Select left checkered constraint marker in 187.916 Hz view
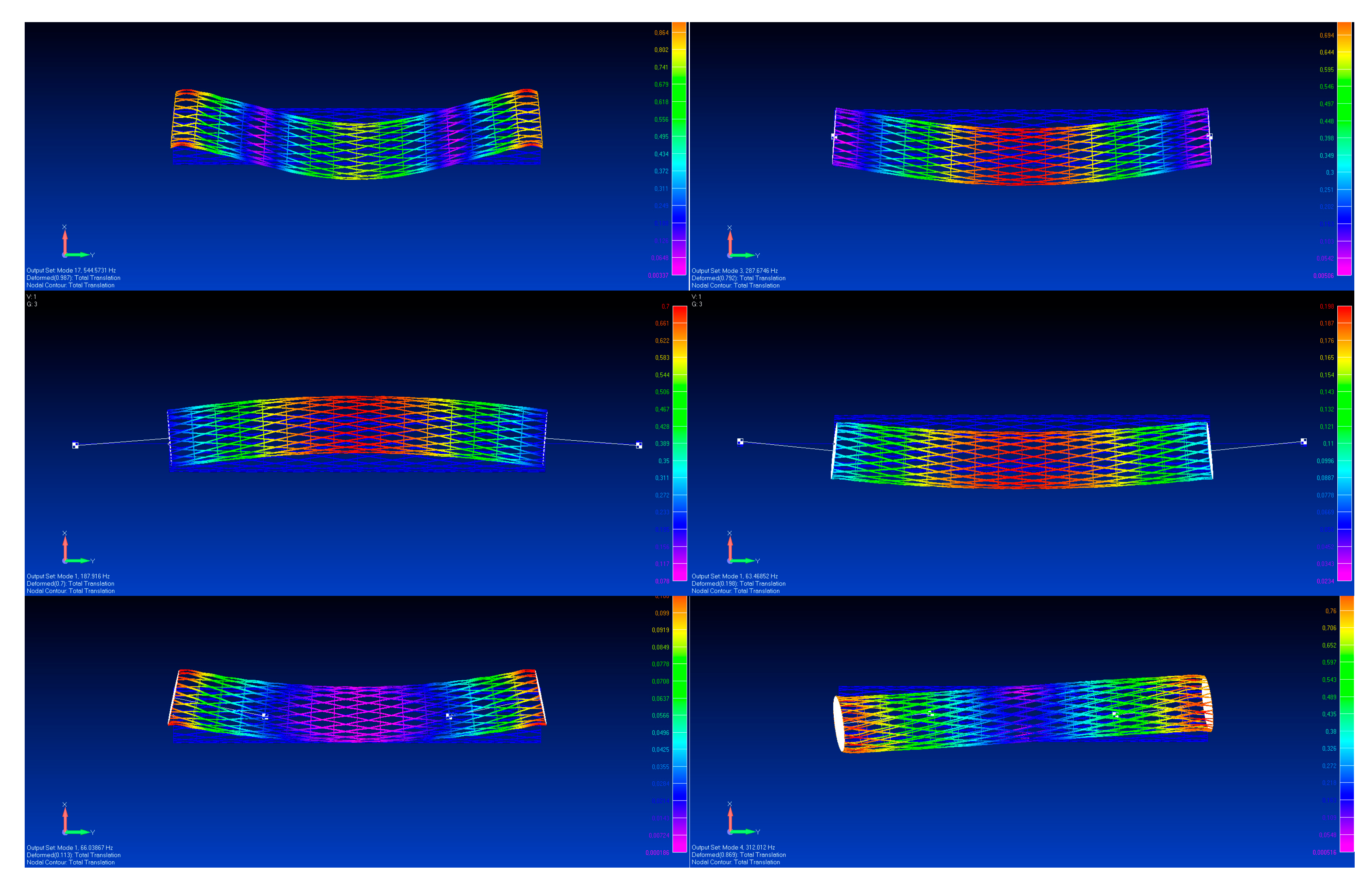 pos(75,445)
